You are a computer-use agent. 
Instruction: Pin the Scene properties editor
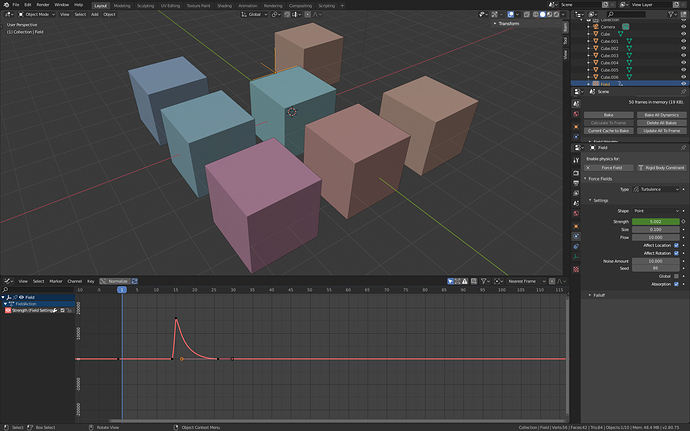(x=683, y=92)
